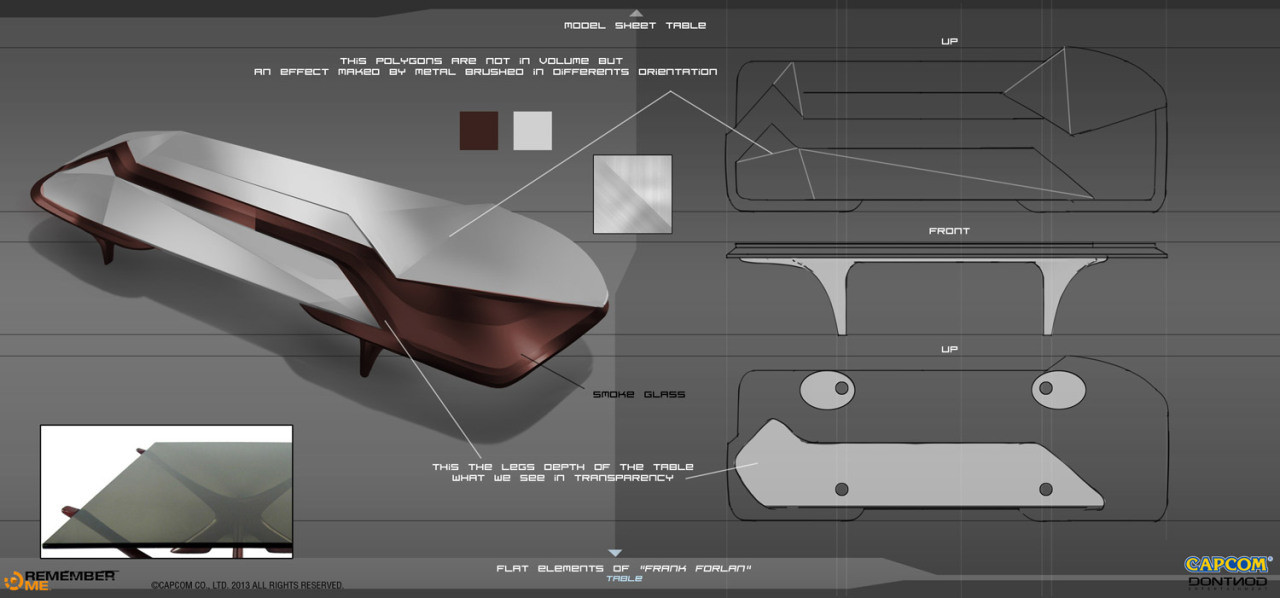Viewport: 1280px width, 598px height.
Task: Select "THIS THE LEGS DEPTH OF THE TABLE"
Action: click(563, 467)
